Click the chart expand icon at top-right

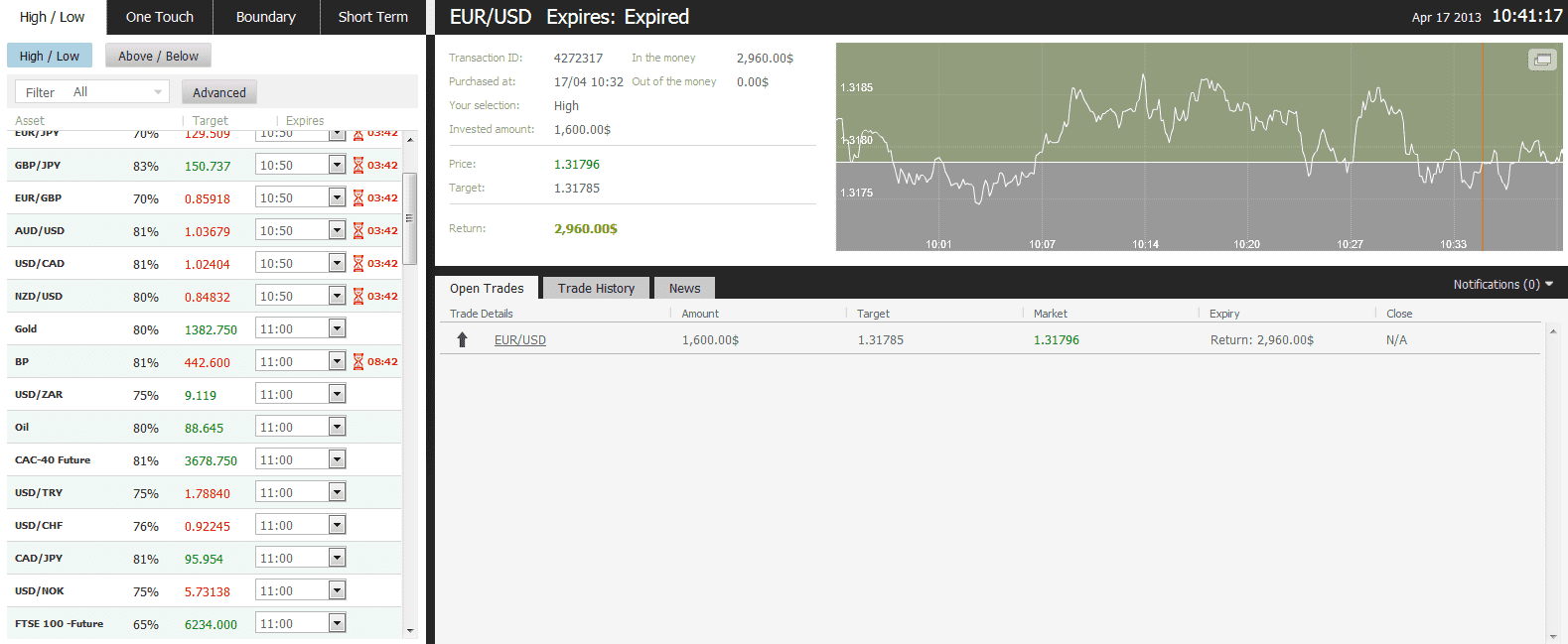[1541, 60]
